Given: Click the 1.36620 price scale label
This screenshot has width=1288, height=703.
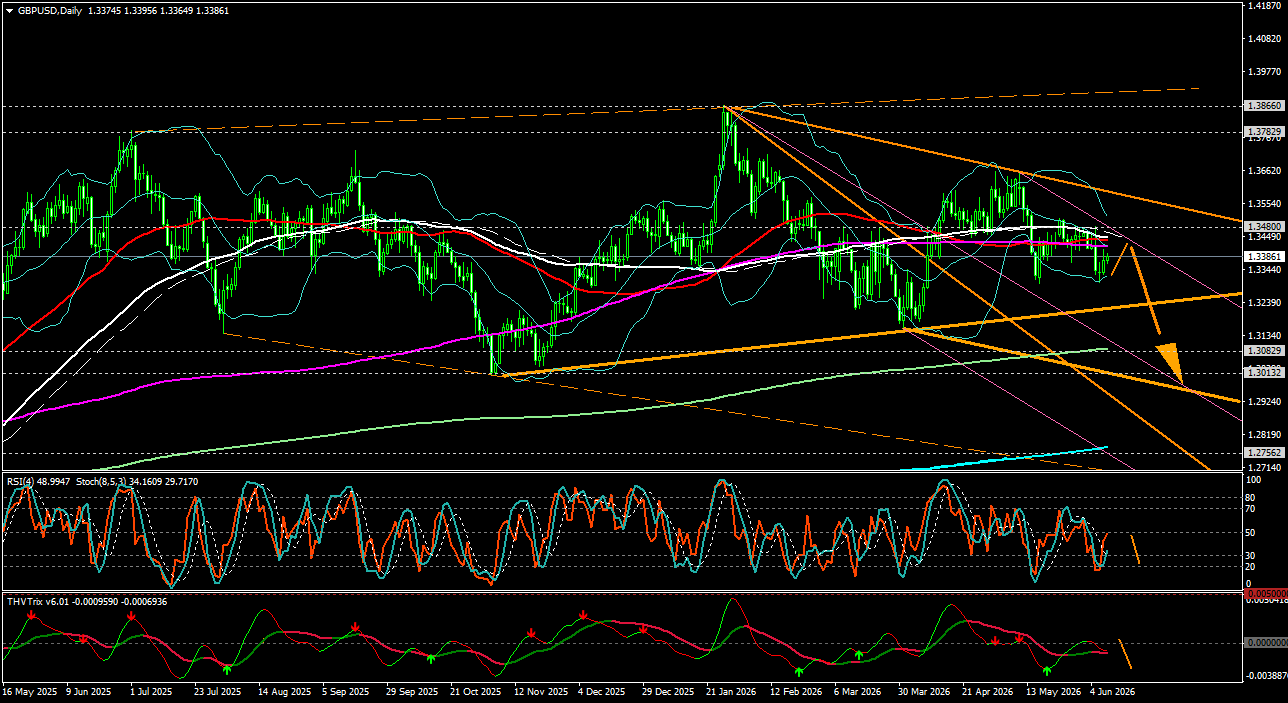Looking at the screenshot, I should [x=1265, y=171].
